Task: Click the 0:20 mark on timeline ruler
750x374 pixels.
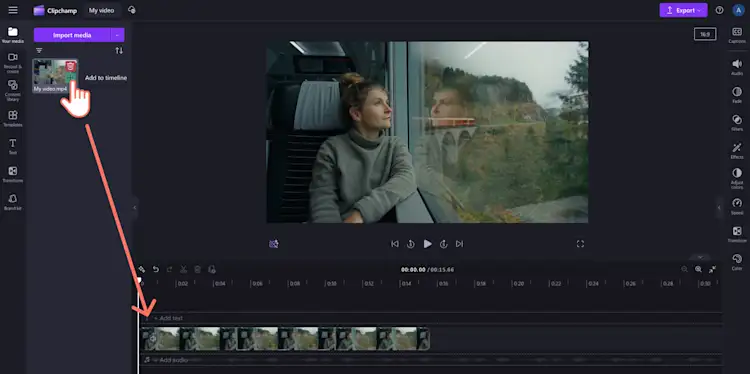Action: point(519,284)
